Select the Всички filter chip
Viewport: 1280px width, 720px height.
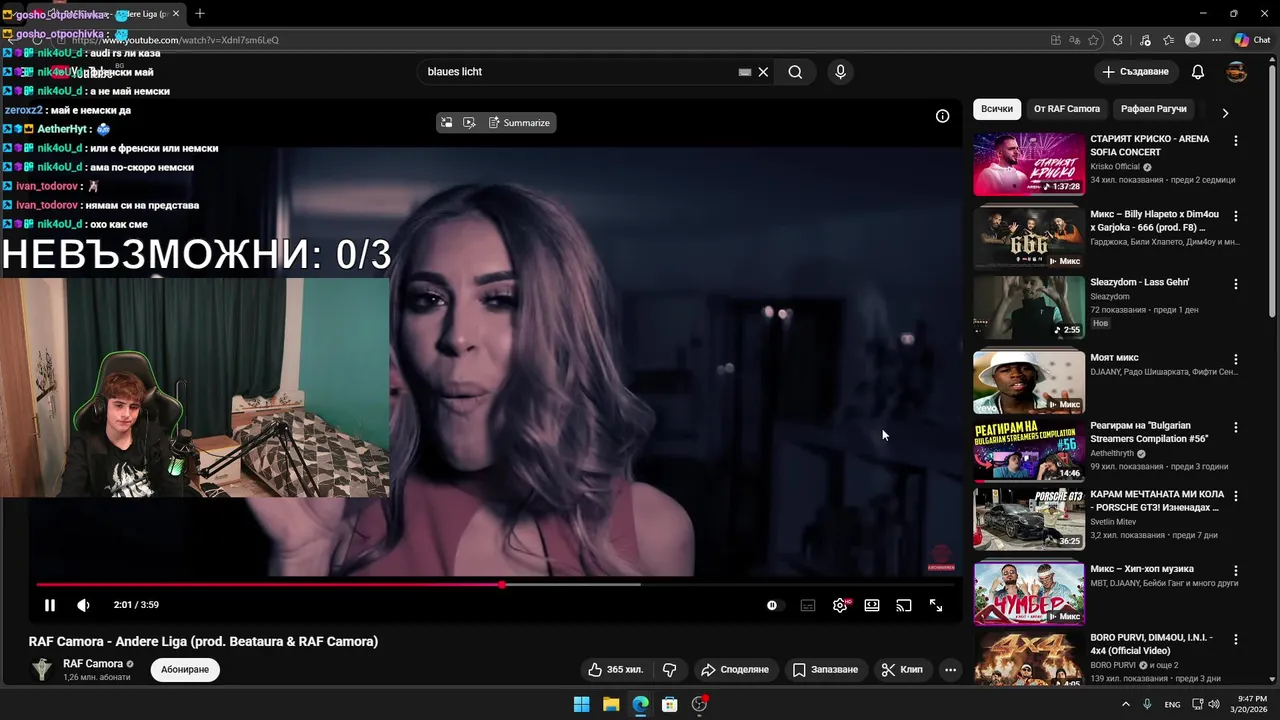coord(996,109)
